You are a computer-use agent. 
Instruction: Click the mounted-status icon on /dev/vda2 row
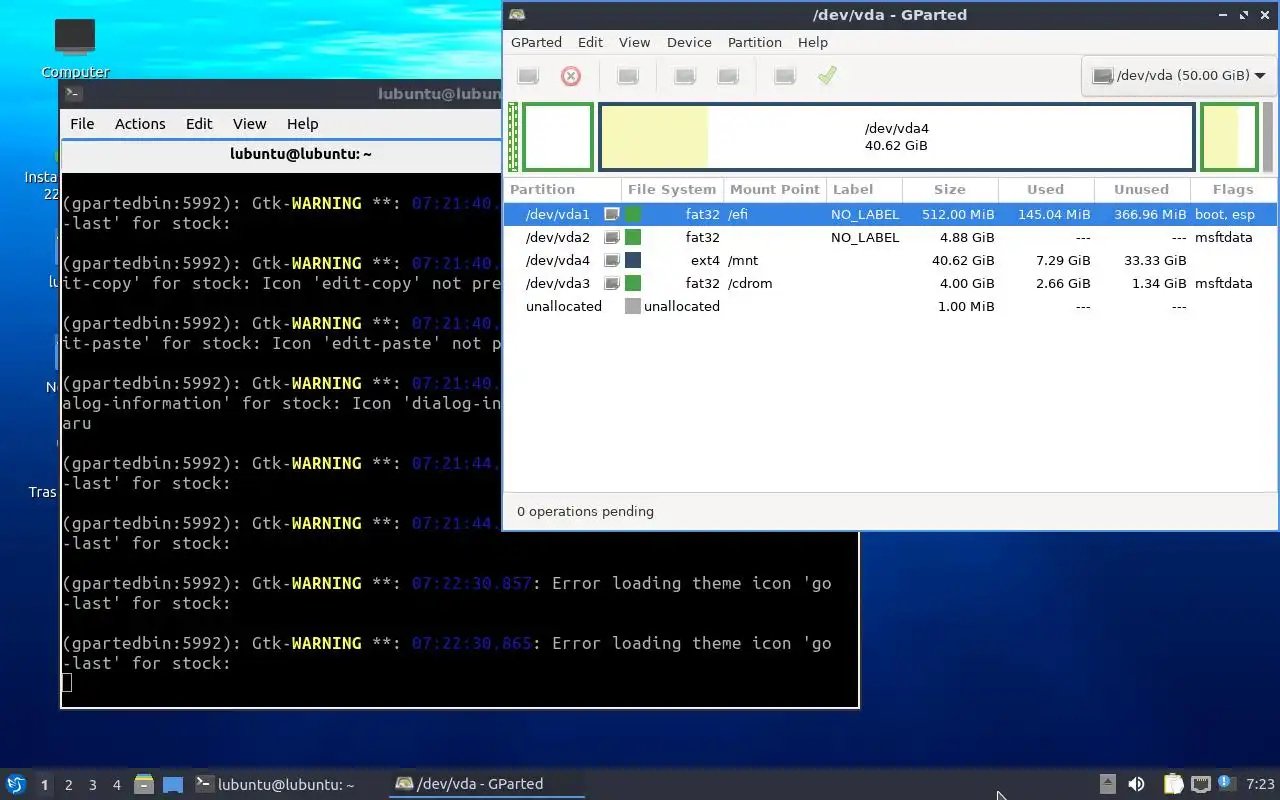click(x=612, y=237)
